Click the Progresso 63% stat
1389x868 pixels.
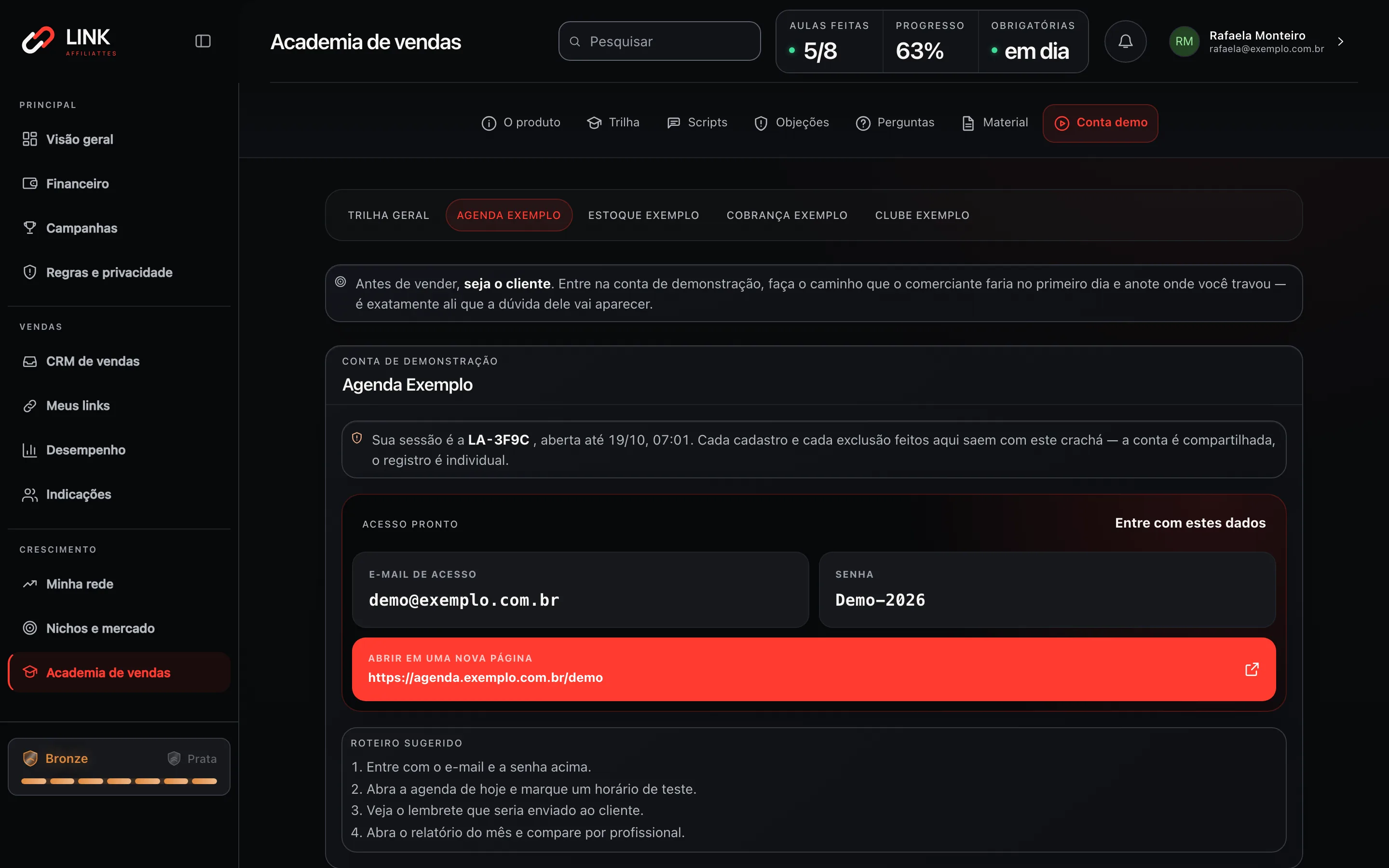(930, 41)
